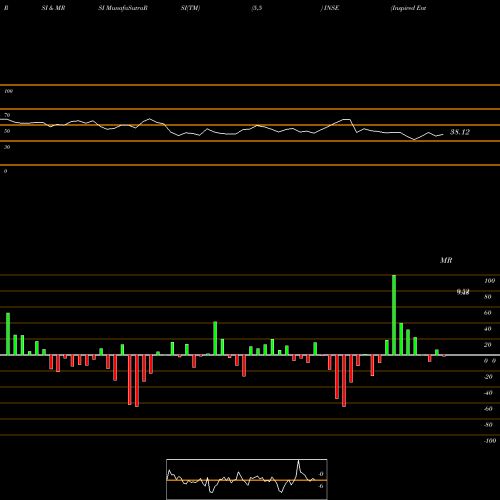Click the 60 axis label on the MR panel

click(x=487, y=313)
